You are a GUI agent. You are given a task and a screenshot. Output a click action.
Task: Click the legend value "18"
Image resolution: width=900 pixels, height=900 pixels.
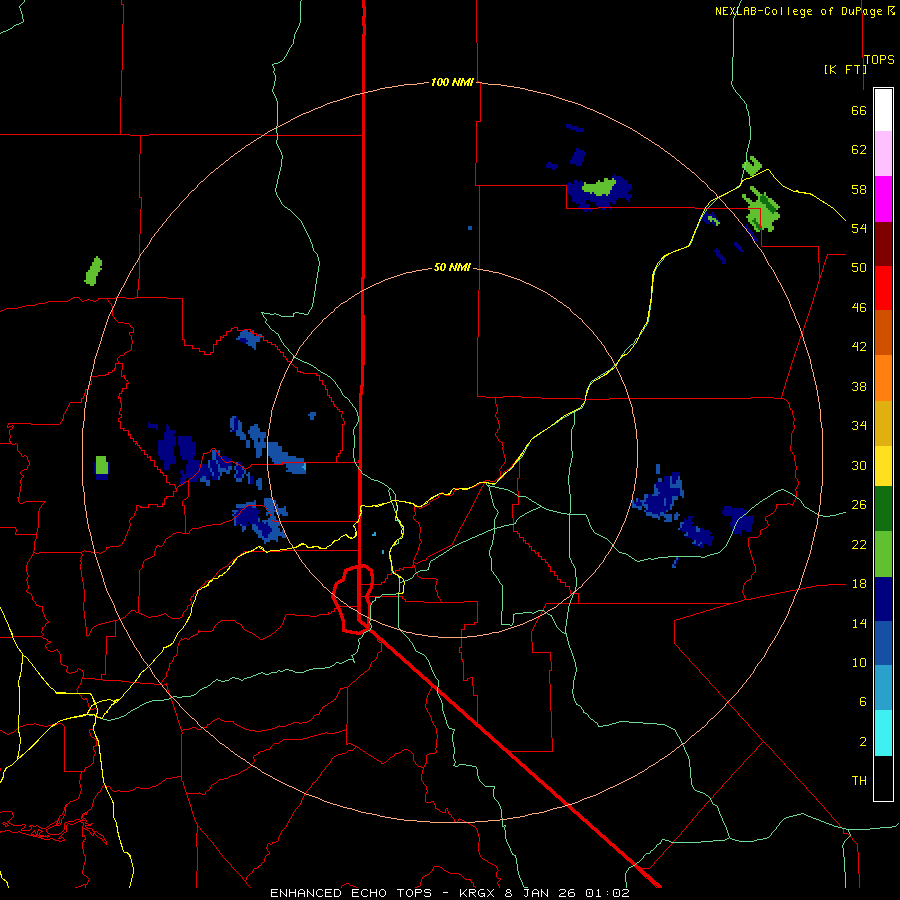point(859,584)
